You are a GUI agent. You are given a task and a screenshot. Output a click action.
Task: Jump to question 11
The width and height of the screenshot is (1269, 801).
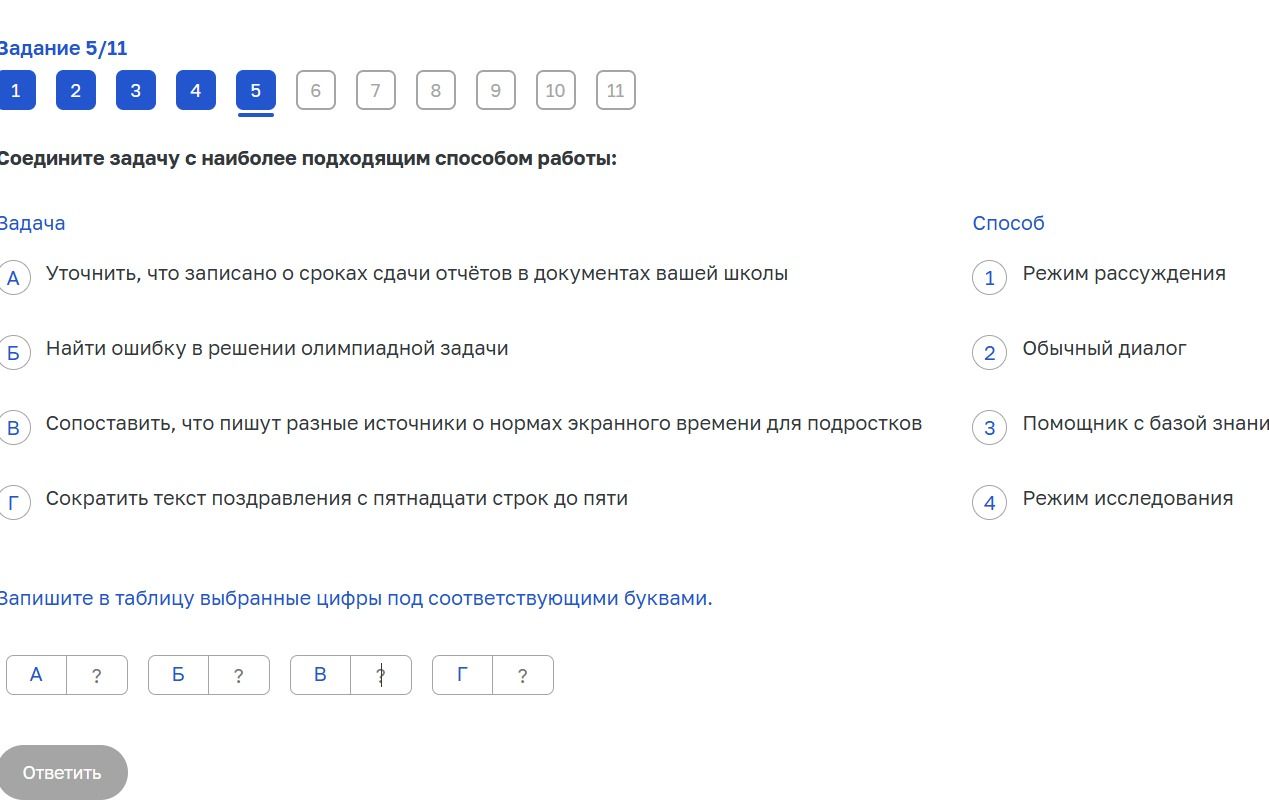[x=616, y=91]
